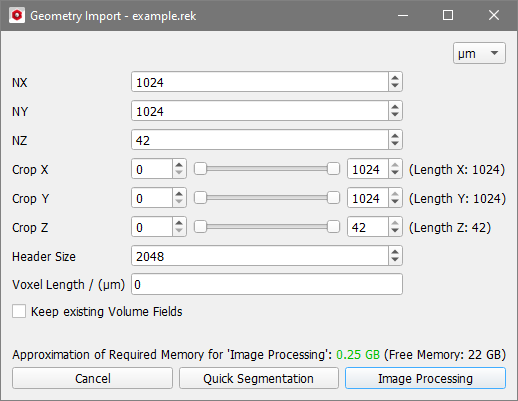
Task: Increase Crop Y minimum with up arrow
Action: tap(179, 194)
